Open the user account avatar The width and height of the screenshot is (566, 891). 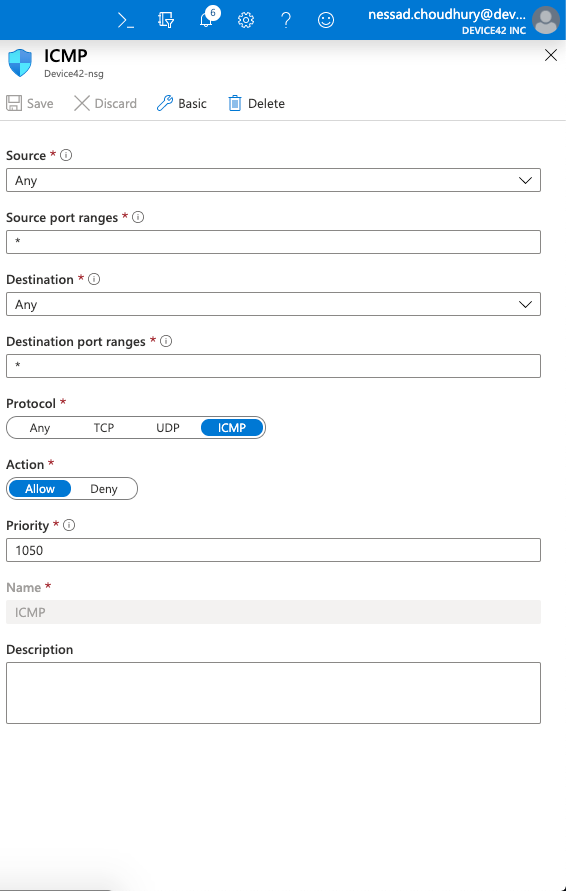coord(546,20)
